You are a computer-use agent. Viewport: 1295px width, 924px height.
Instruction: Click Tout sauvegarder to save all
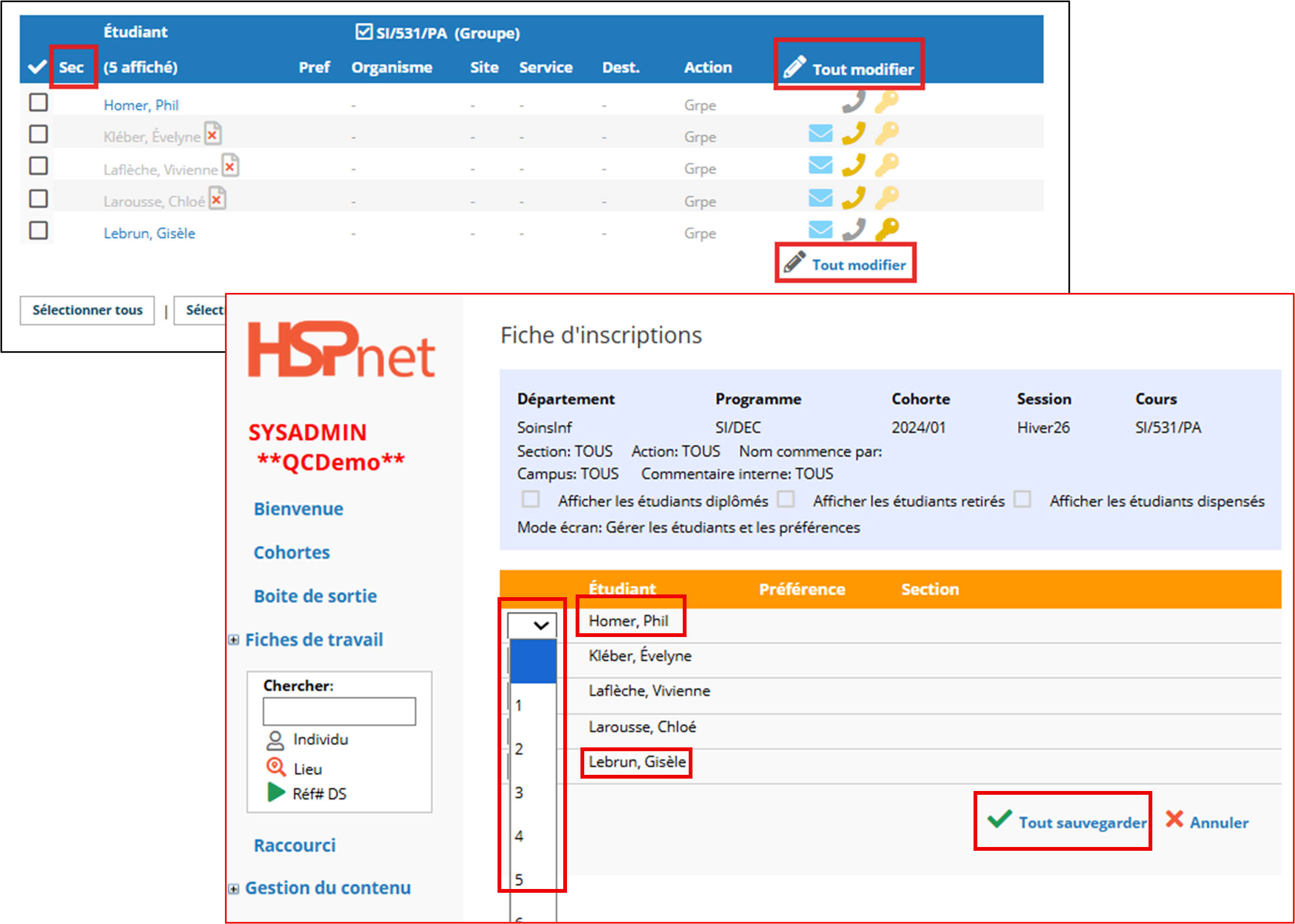pos(1082,822)
